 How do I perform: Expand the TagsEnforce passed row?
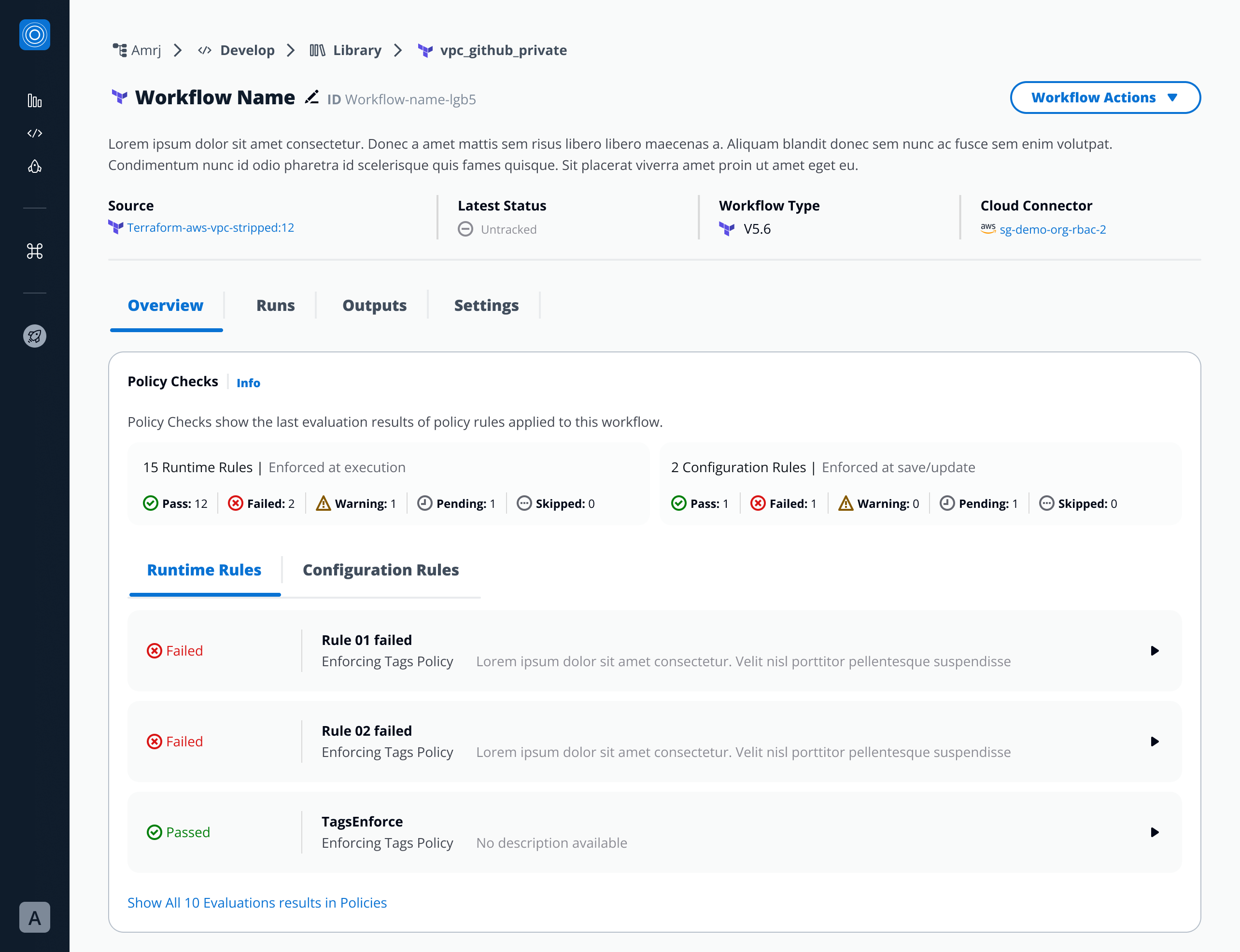(1154, 832)
